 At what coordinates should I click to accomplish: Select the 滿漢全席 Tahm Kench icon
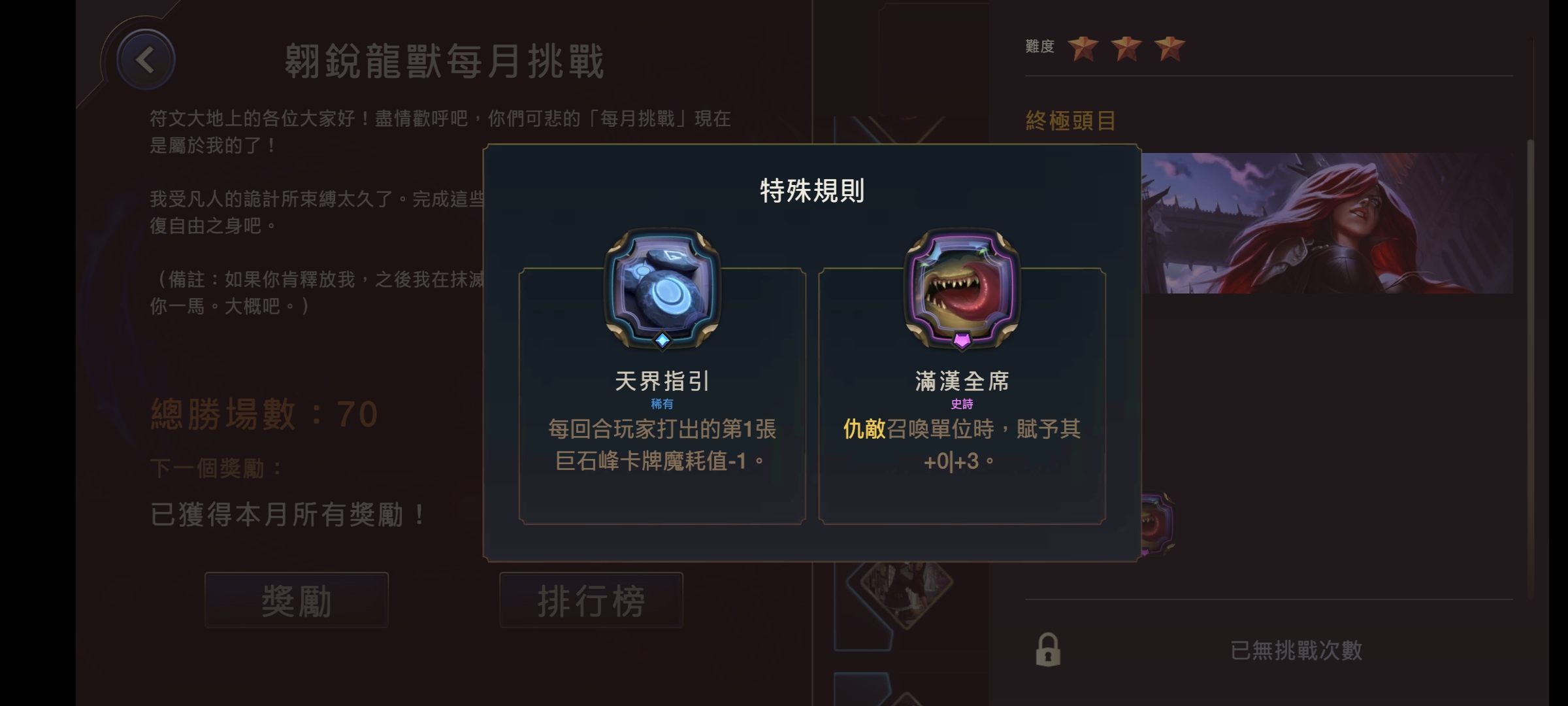[x=962, y=288]
